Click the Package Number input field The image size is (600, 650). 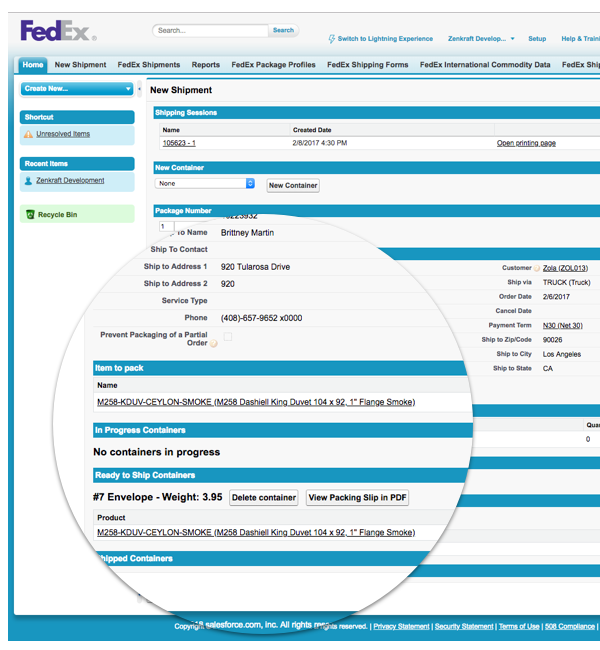tap(167, 227)
